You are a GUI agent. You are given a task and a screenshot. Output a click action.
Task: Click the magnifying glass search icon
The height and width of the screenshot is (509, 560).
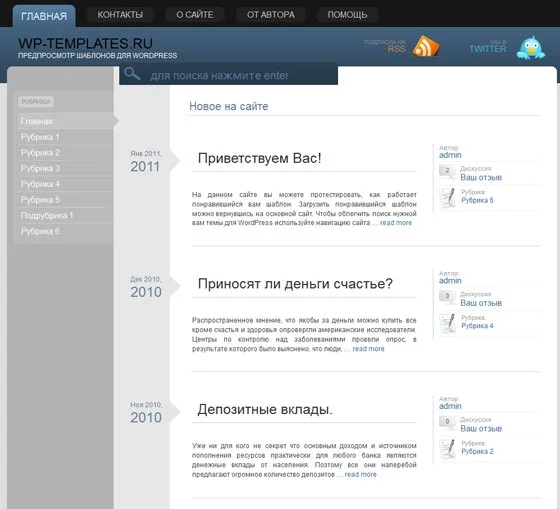pos(132,74)
